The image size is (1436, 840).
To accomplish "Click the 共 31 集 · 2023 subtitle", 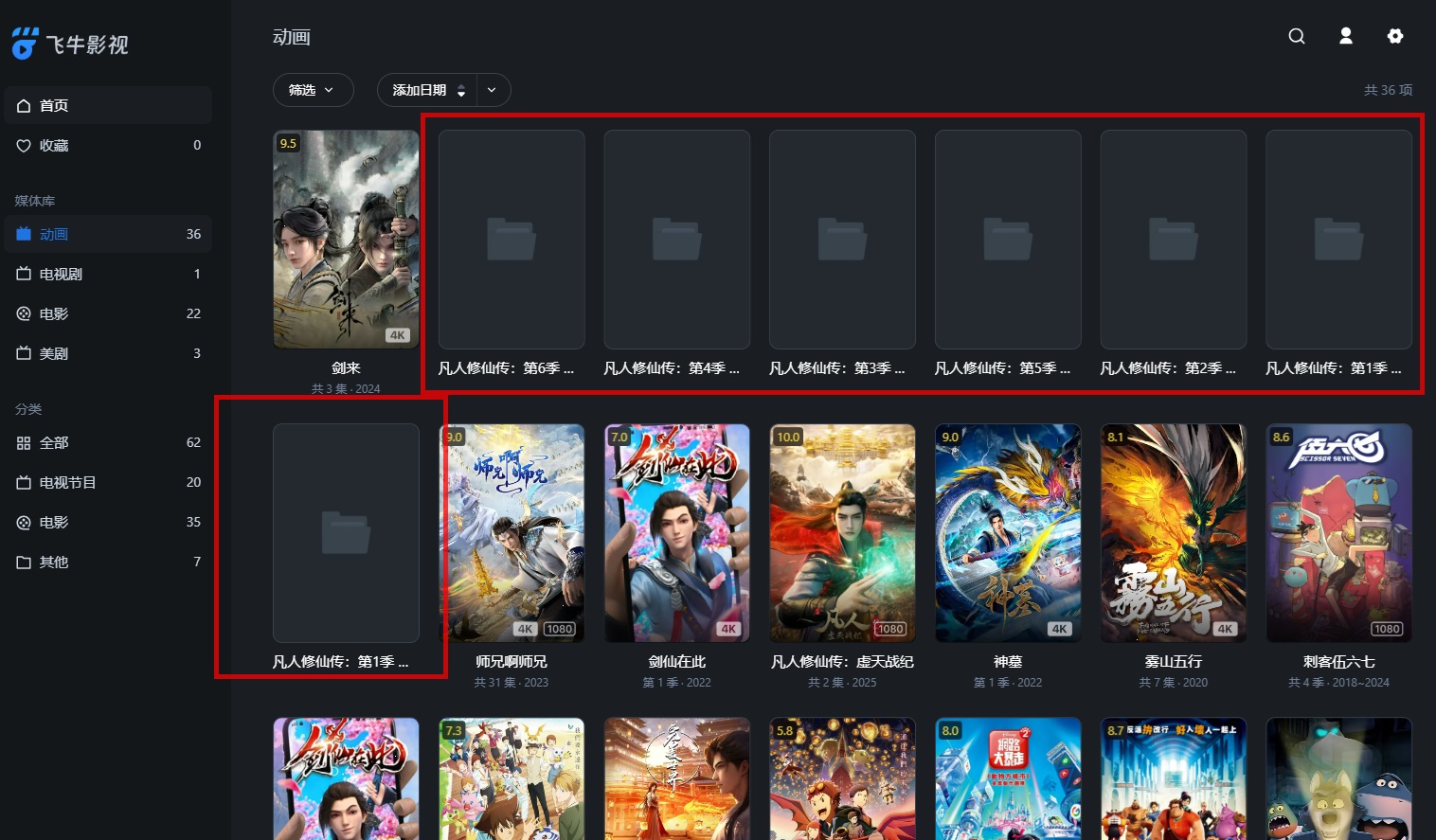I will [x=512, y=682].
